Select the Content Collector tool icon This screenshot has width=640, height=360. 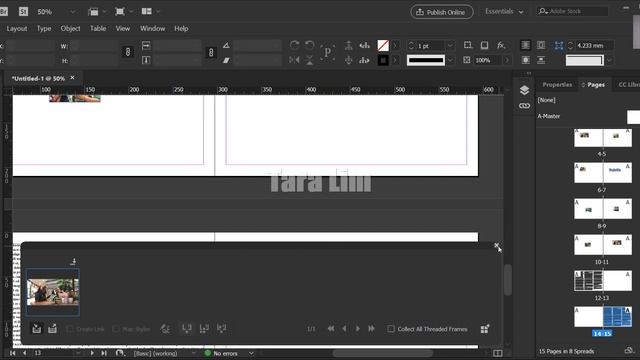click(x=37, y=329)
